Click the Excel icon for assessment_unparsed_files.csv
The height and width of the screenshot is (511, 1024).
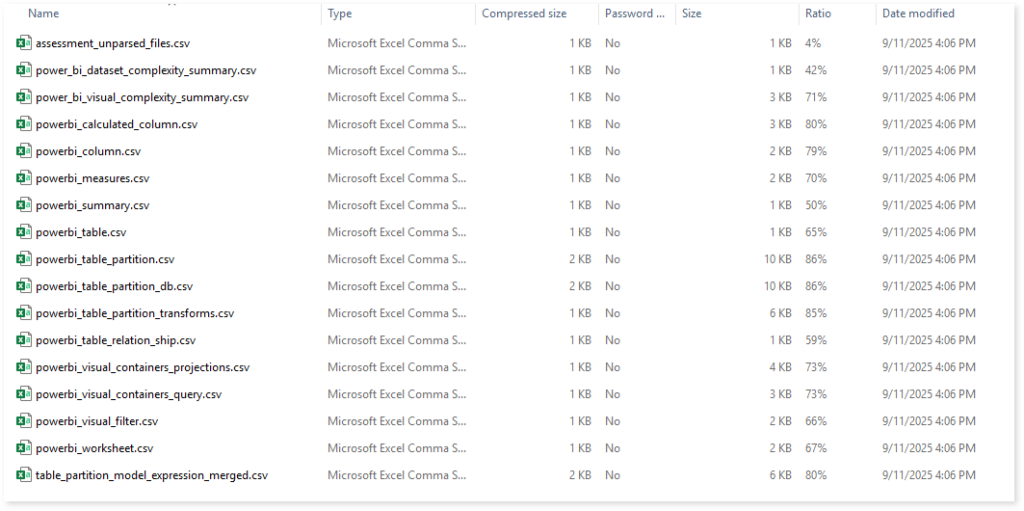tap(24, 43)
